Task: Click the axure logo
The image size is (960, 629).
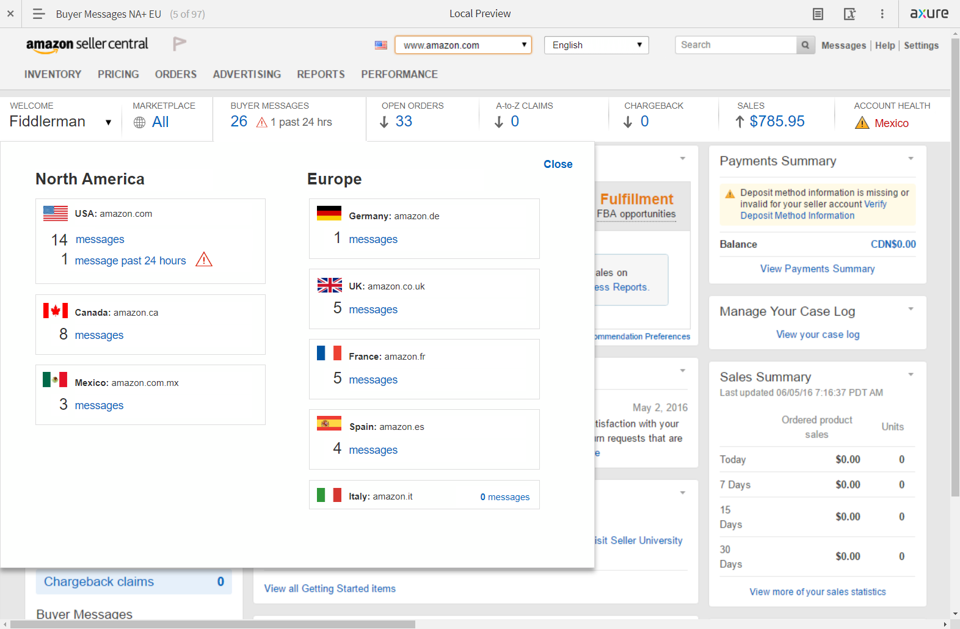Action: tap(929, 13)
